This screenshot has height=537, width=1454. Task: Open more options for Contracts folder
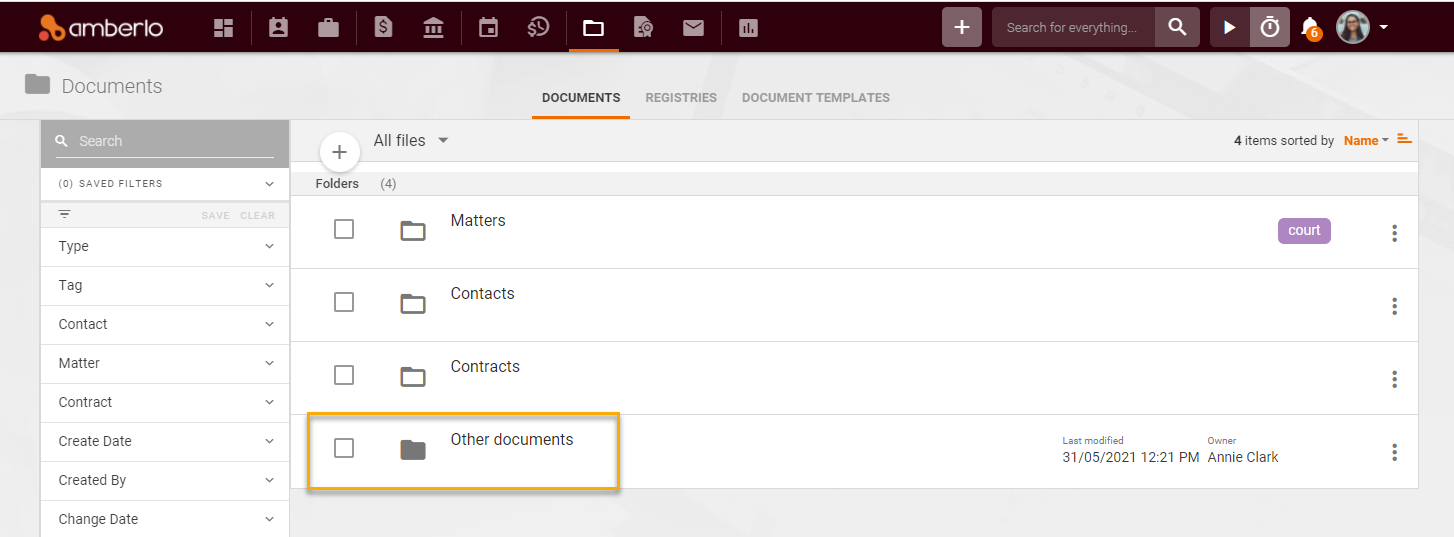pos(1394,379)
